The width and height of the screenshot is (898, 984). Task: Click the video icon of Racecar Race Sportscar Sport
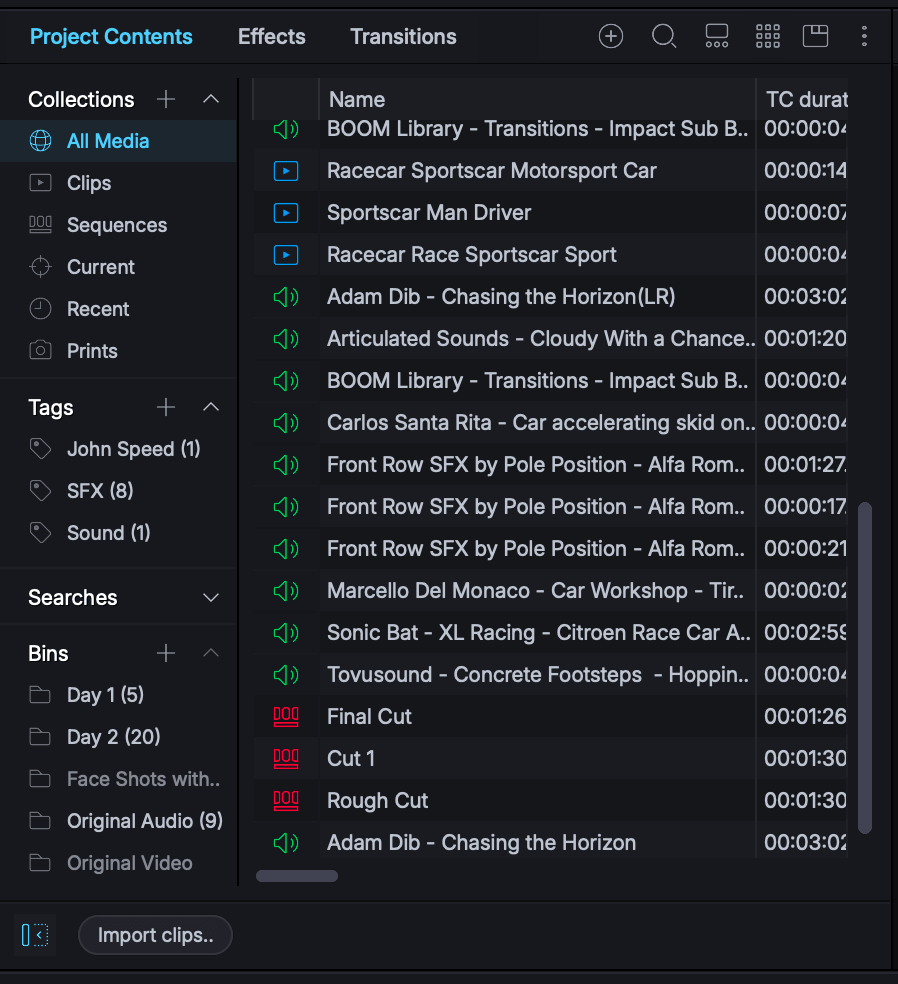click(286, 255)
